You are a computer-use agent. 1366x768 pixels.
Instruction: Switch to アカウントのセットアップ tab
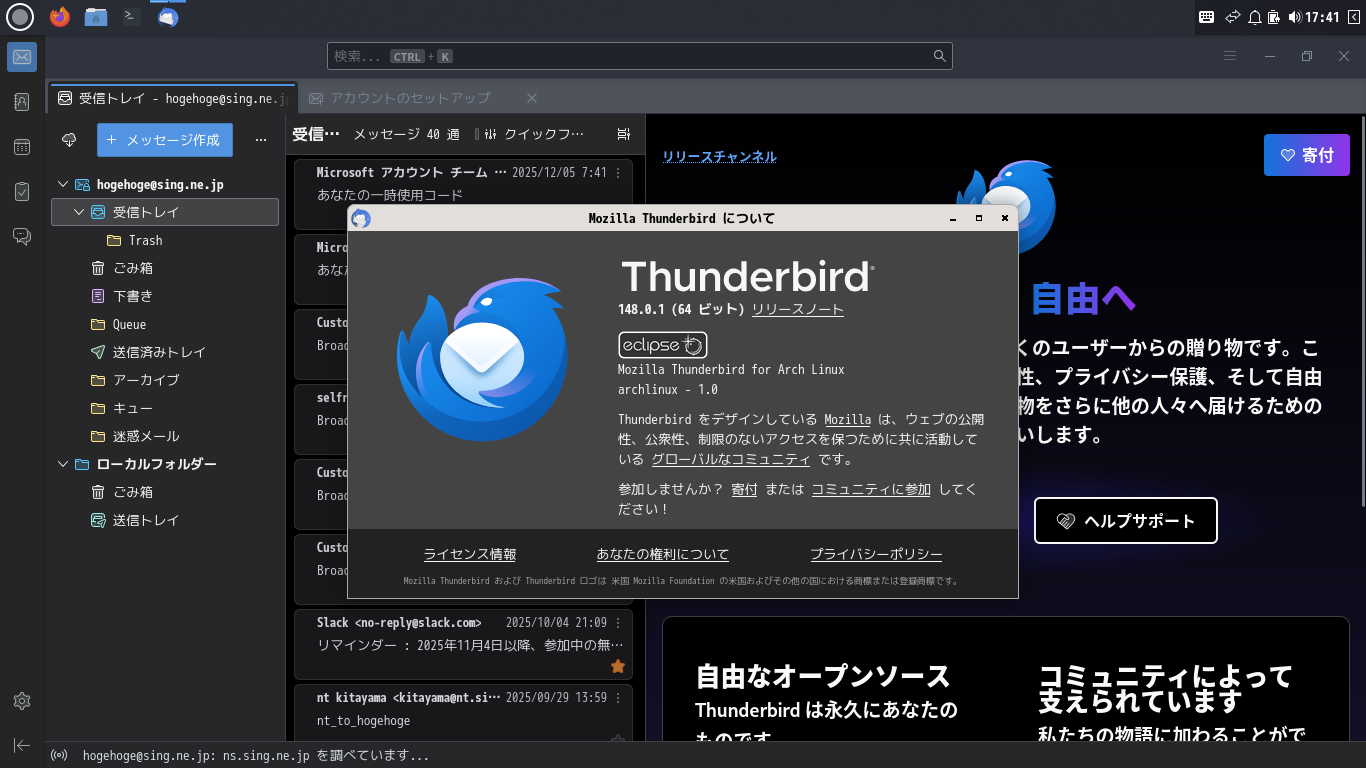410,98
